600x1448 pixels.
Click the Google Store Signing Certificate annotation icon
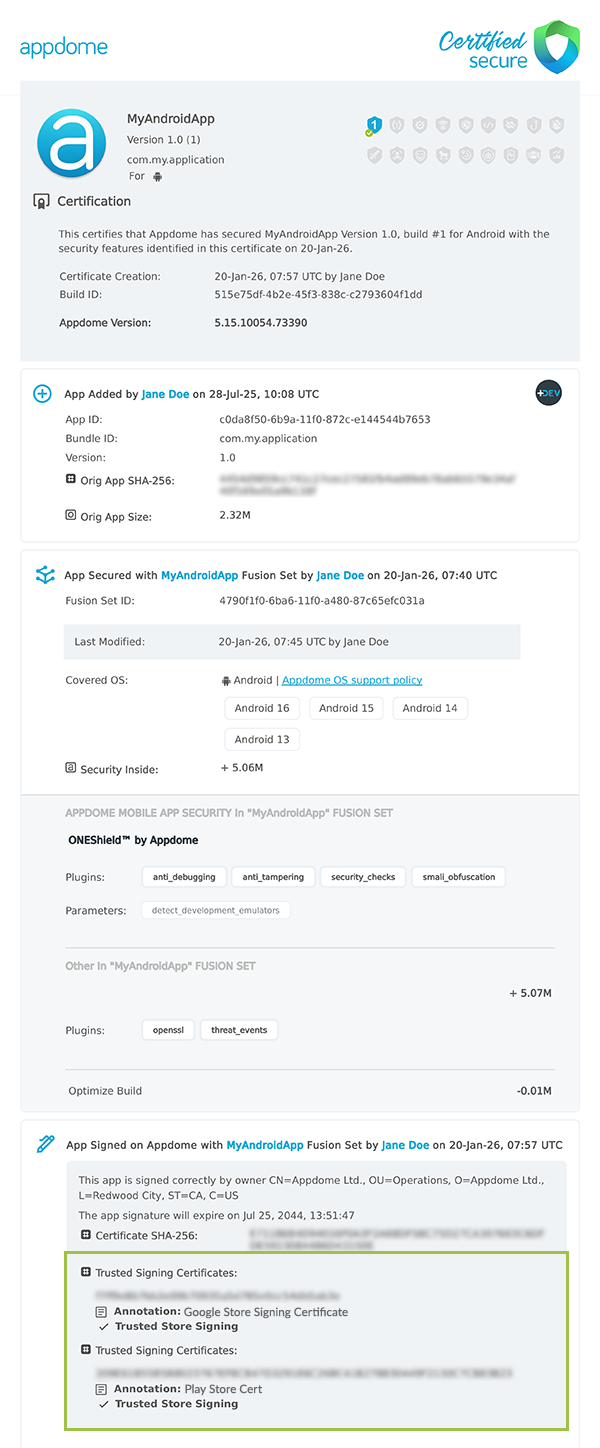pos(101,1312)
